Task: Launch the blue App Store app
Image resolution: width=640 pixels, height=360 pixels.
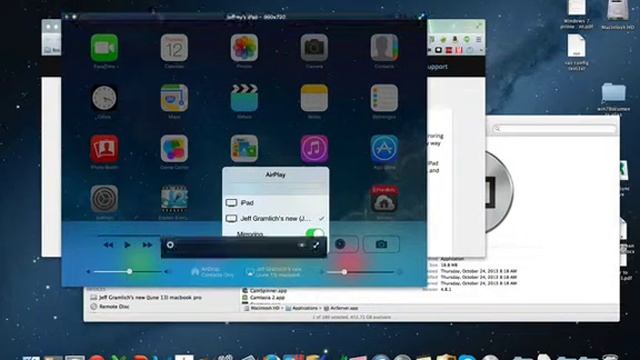Action: tap(384, 149)
